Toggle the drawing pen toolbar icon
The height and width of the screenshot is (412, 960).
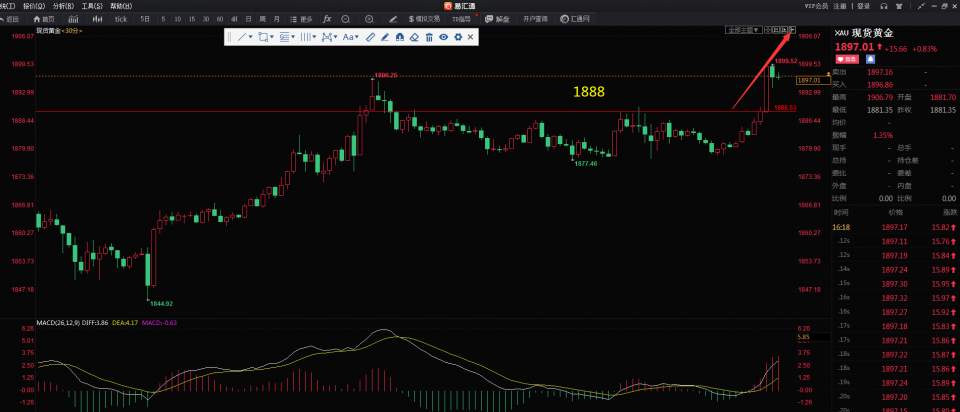click(x=392, y=19)
